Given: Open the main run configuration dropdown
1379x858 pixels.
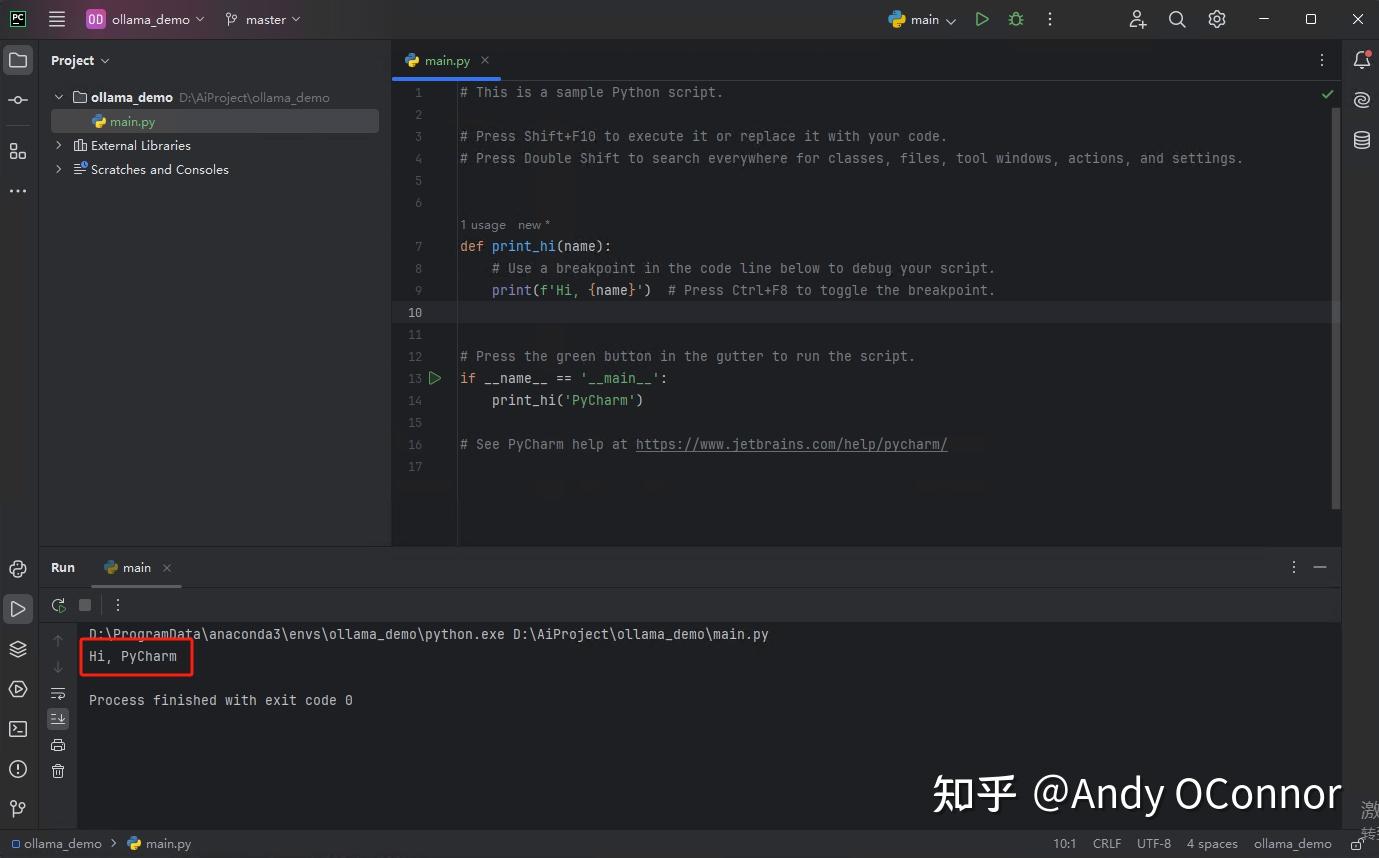Looking at the screenshot, I should pos(921,19).
